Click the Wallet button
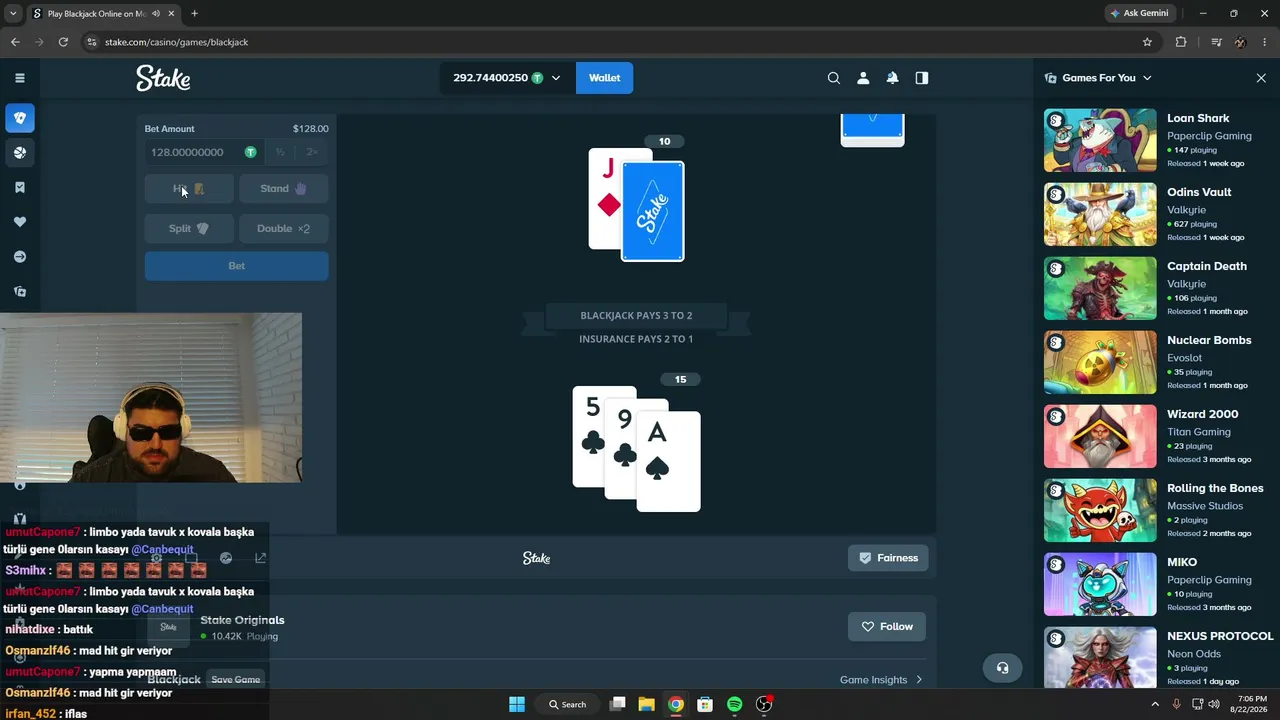1280x720 pixels. click(x=604, y=78)
